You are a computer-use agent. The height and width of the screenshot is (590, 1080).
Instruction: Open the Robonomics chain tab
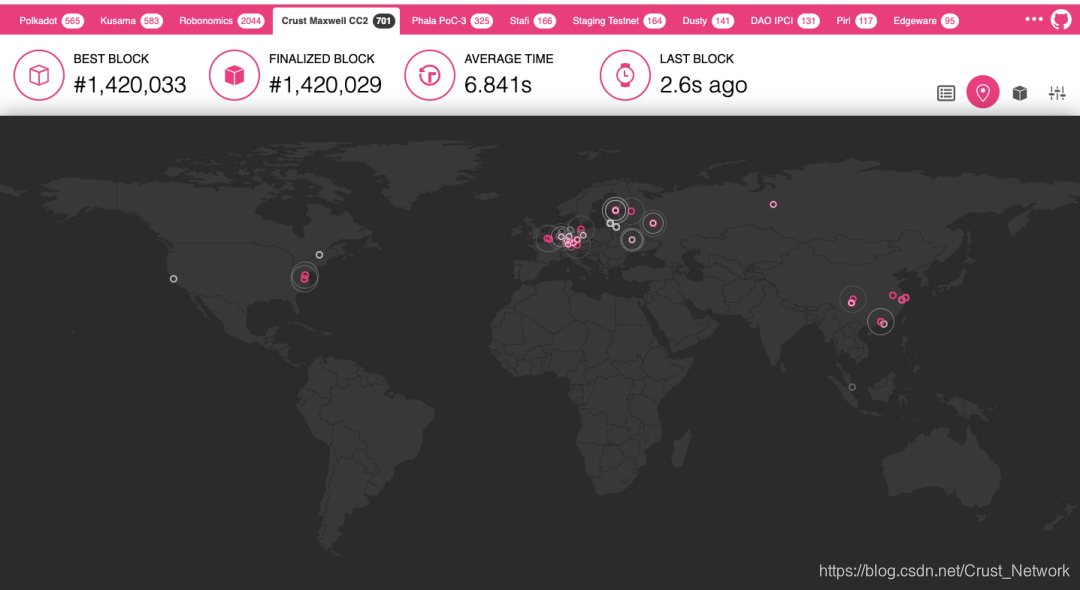click(x=220, y=21)
